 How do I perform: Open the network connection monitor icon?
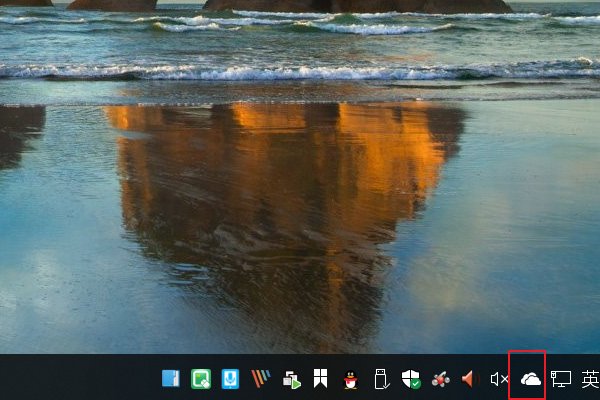pos(561,379)
